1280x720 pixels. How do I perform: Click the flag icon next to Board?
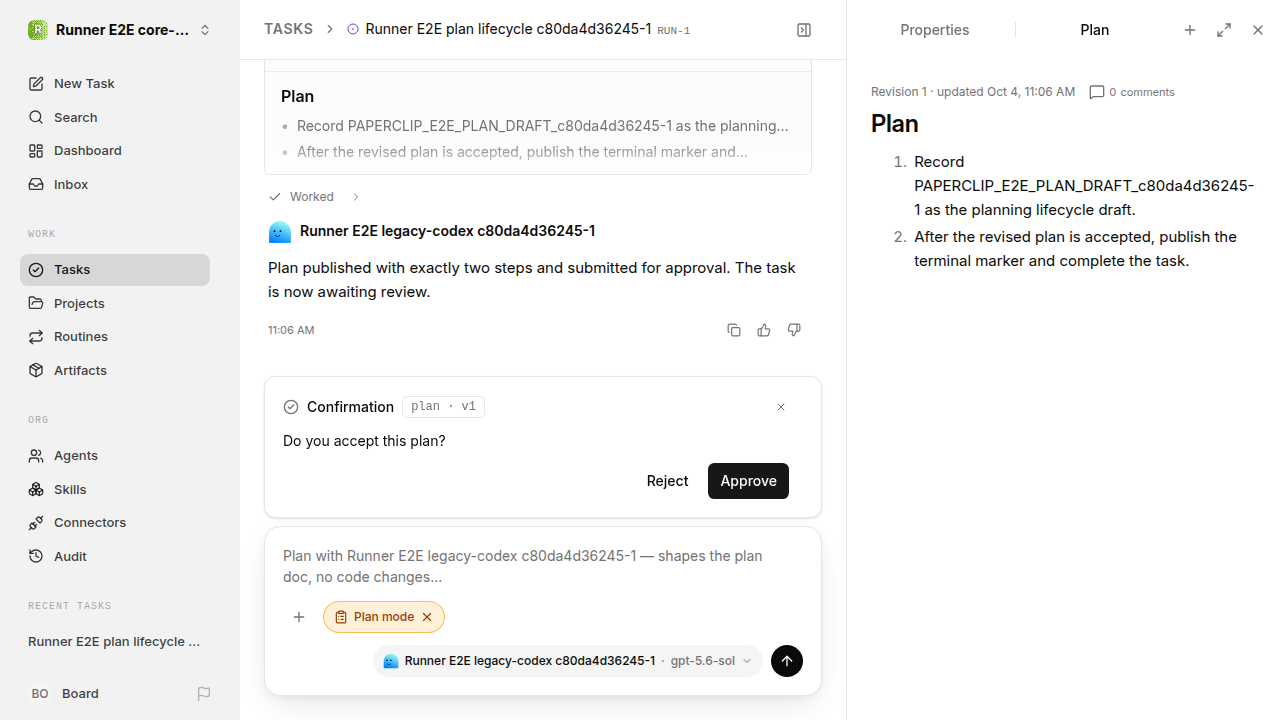(x=204, y=693)
